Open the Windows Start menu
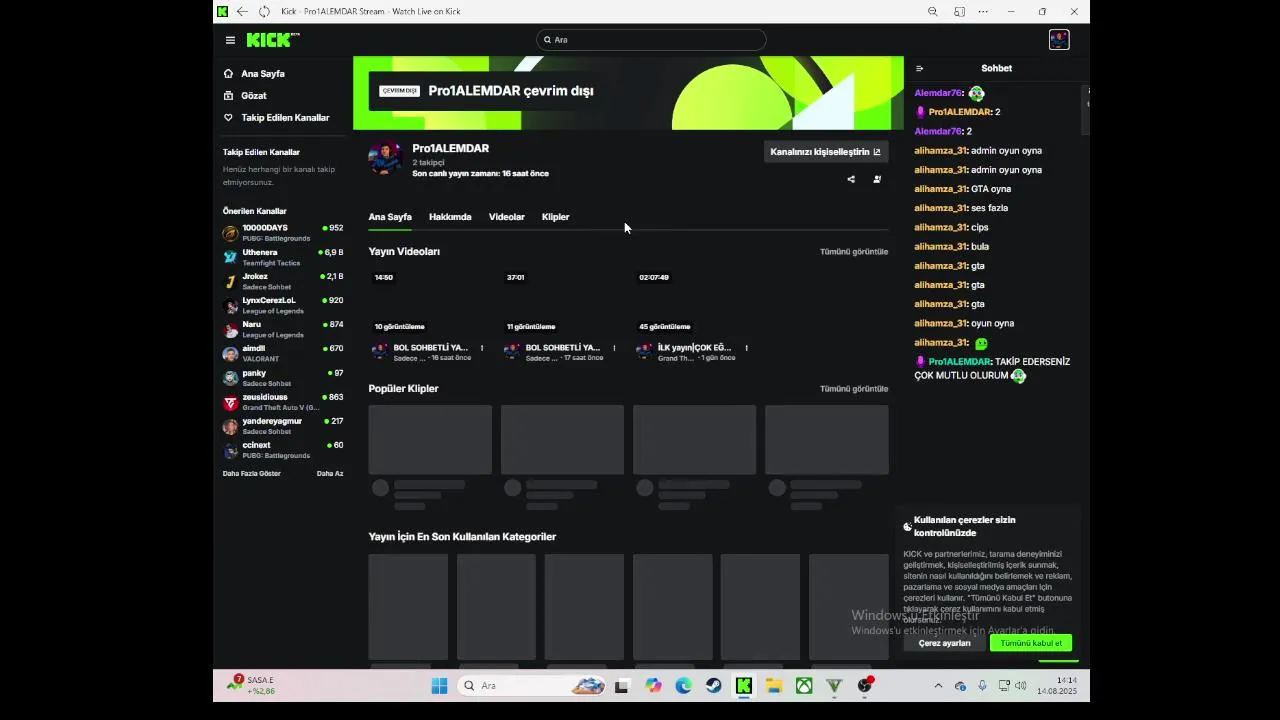 pos(439,686)
